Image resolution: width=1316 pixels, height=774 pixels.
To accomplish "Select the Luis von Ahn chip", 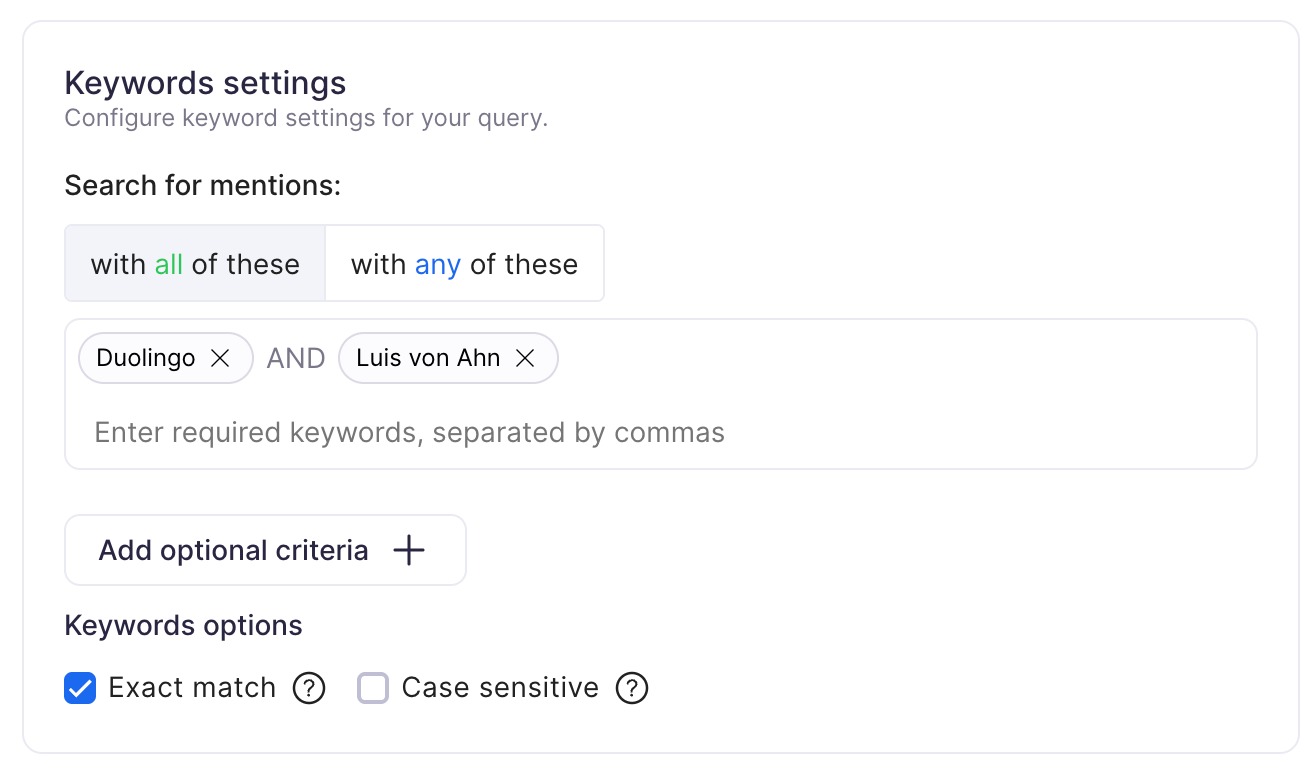I will [427, 358].
